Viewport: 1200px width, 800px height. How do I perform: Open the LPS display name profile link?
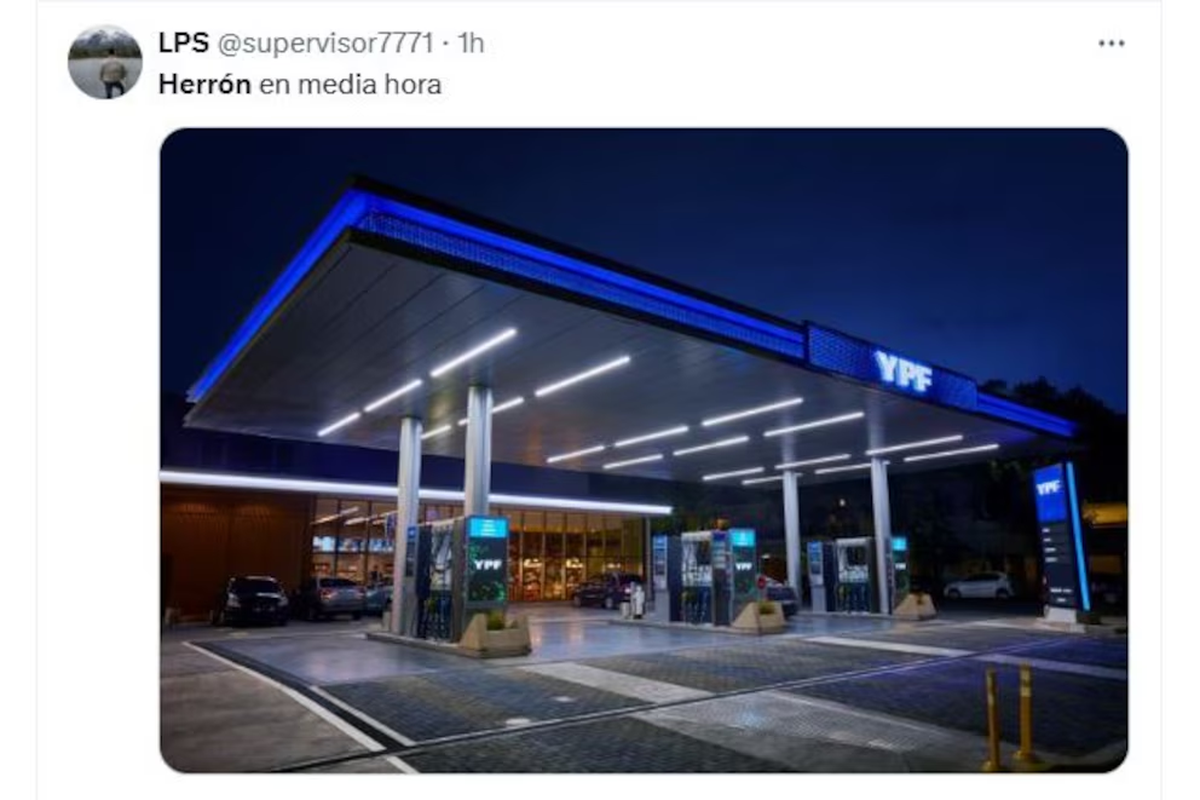183,44
